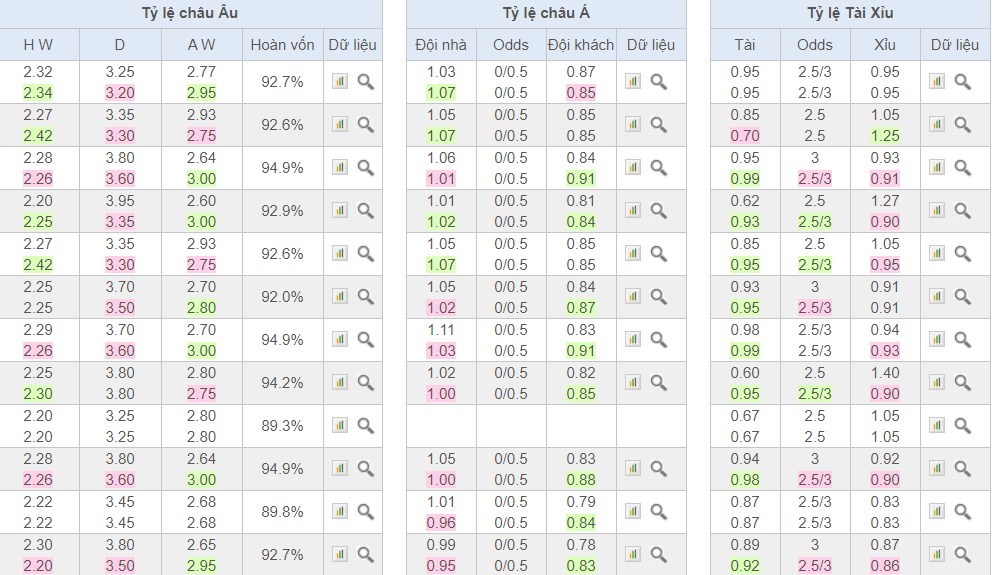Click magnifier for Tài Xỉu row with Tài 0.85/0.70
This screenshot has width=995, height=575.
click(962, 125)
